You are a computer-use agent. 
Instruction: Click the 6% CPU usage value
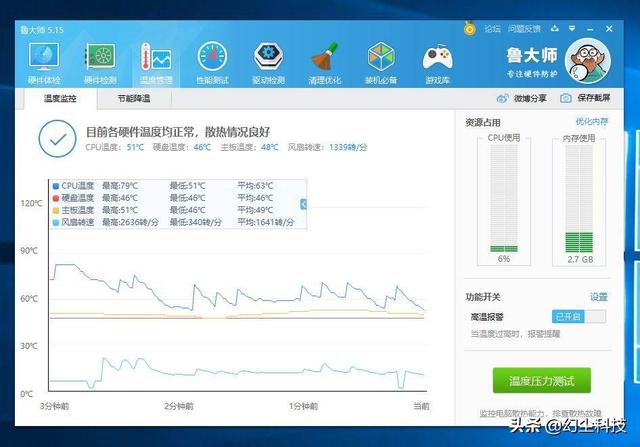tap(504, 259)
